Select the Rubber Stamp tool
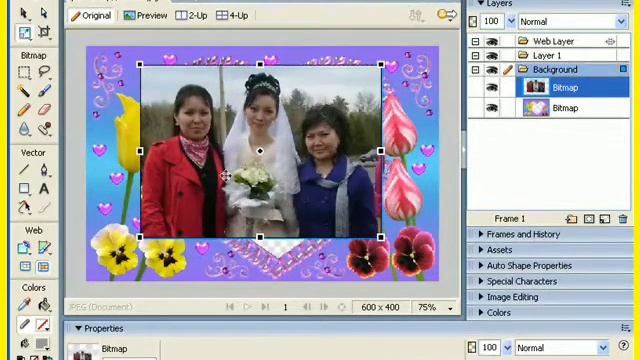This screenshot has width=640, height=360. click(x=44, y=129)
